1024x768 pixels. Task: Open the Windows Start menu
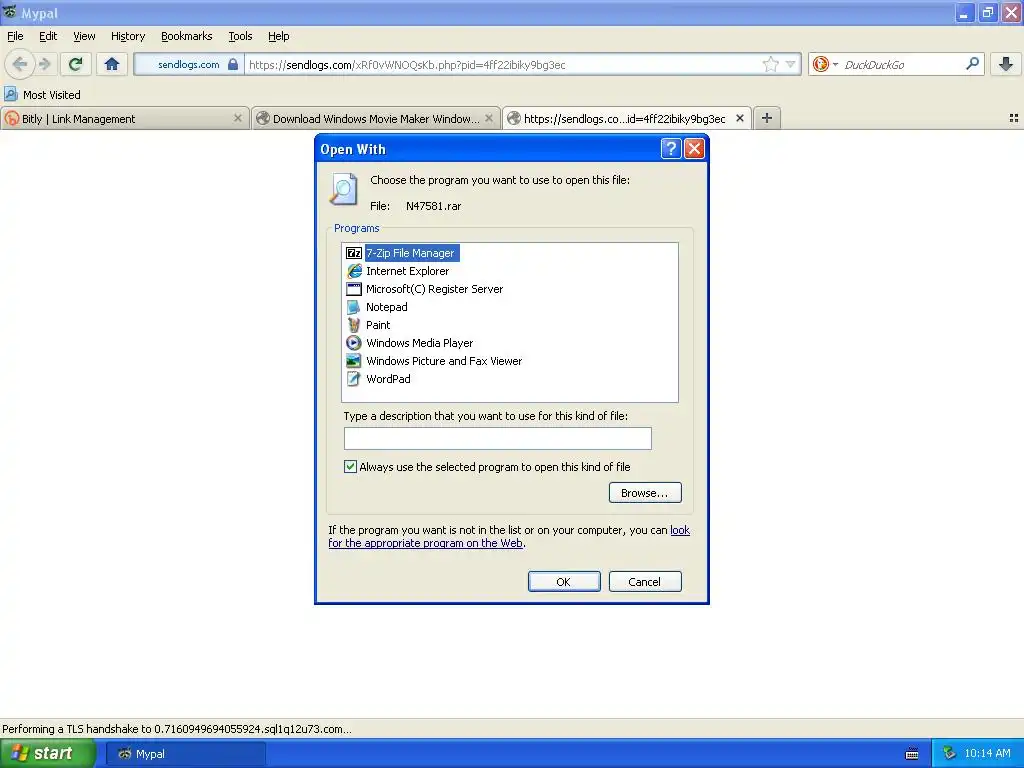click(48, 753)
